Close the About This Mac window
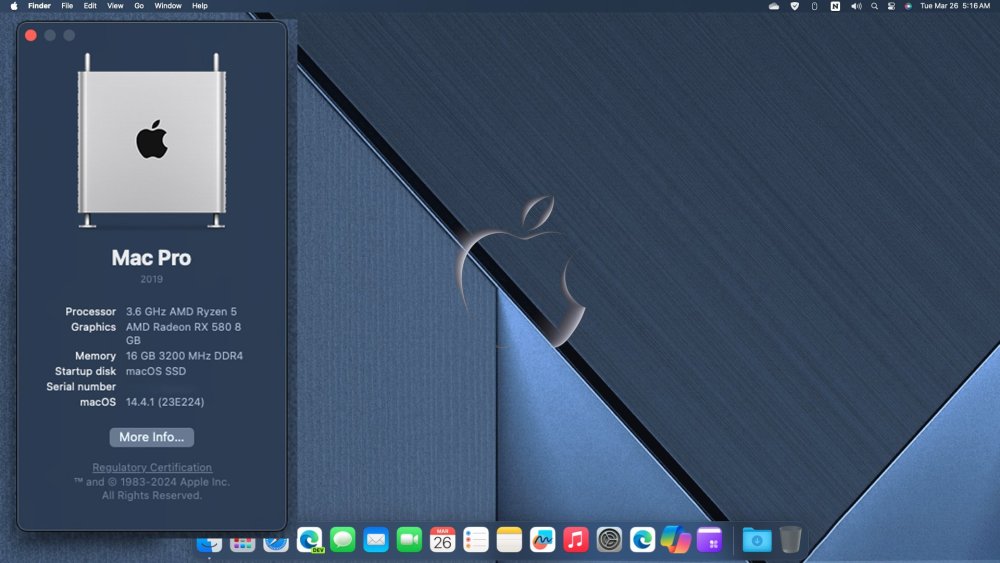This screenshot has width=1000, height=563. coord(31,35)
